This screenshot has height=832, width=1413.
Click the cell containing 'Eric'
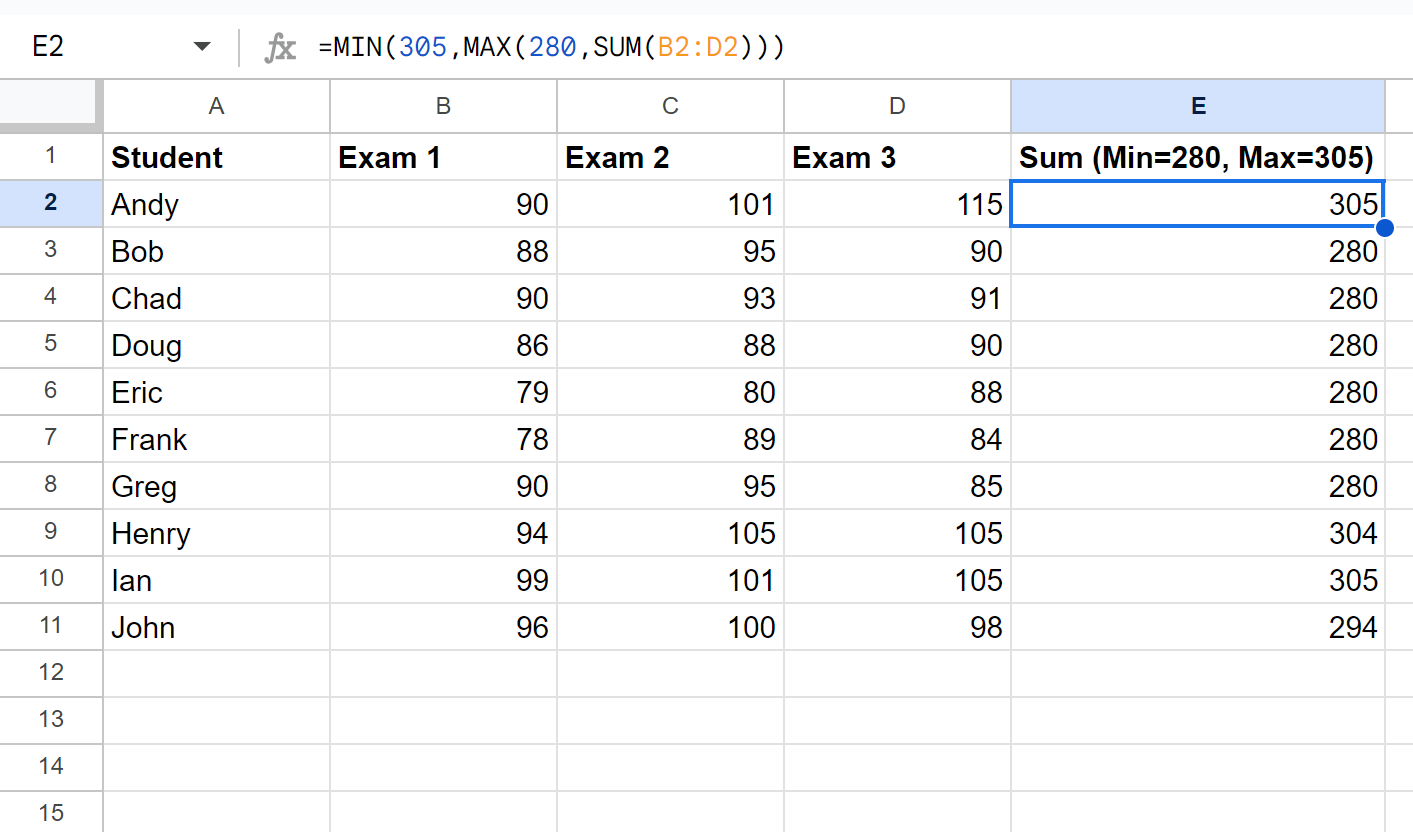click(216, 392)
